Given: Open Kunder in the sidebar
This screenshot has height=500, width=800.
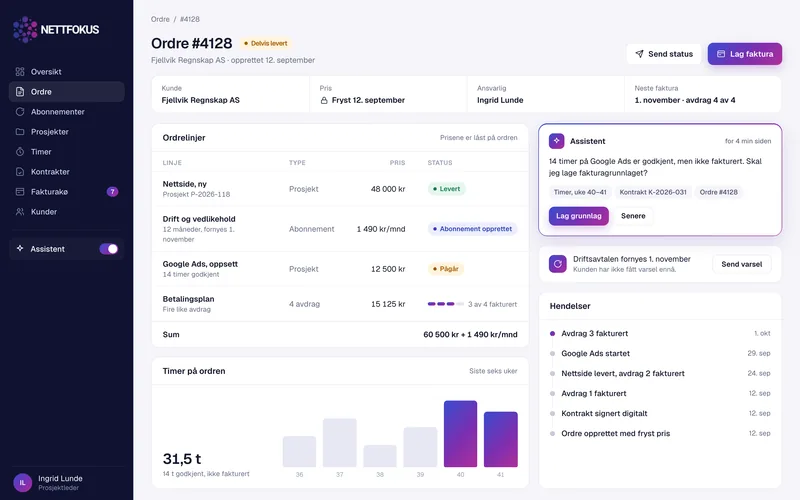Looking at the screenshot, I should click(66, 212).
